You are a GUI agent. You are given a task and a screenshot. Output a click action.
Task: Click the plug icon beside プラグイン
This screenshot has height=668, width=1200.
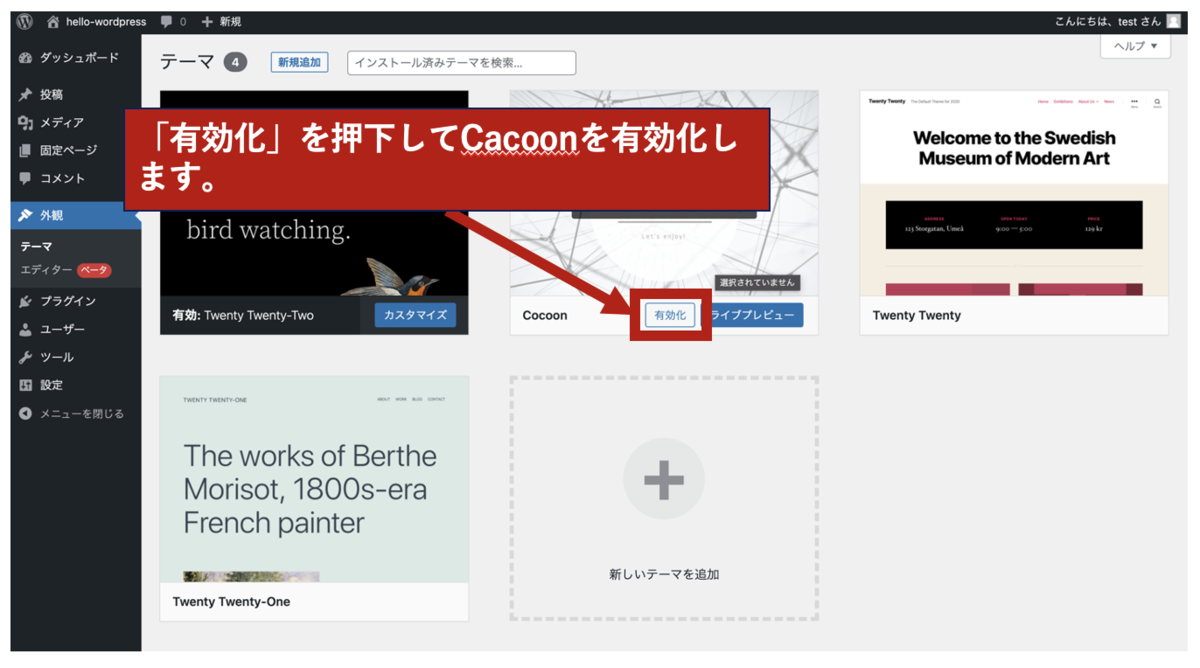point(26,301)
